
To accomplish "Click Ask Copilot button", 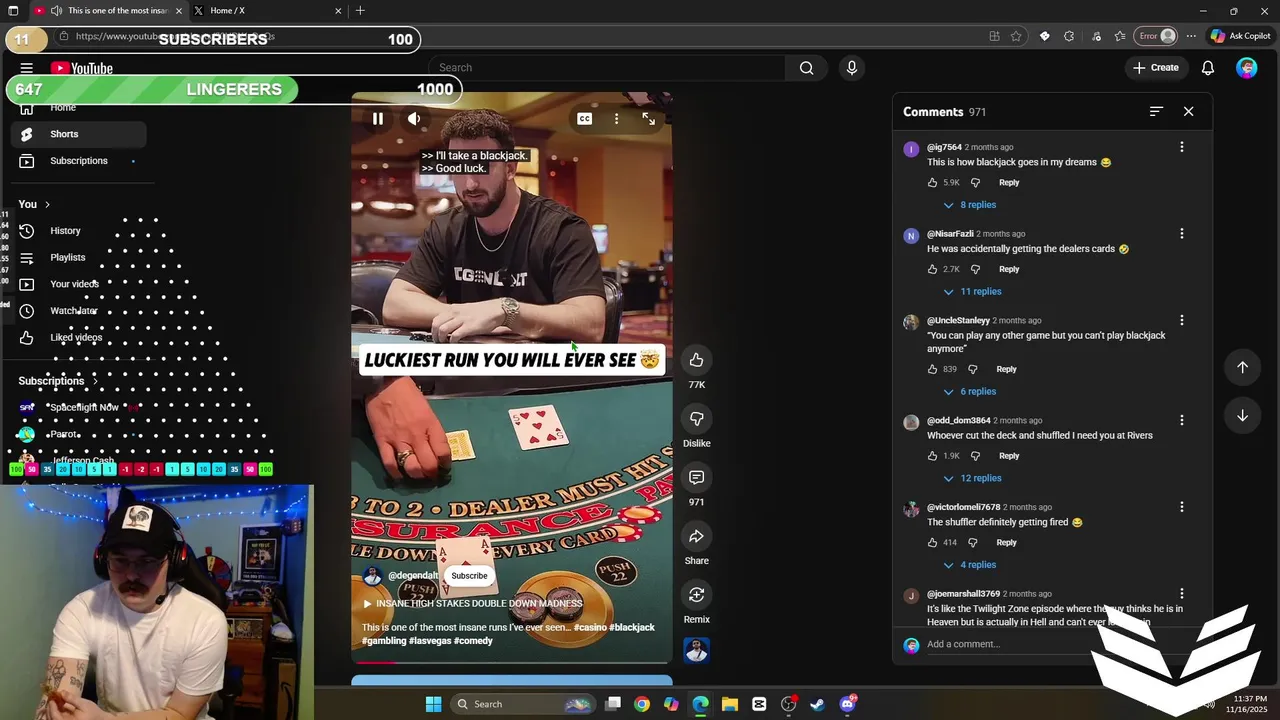I will pos(1240,36).
